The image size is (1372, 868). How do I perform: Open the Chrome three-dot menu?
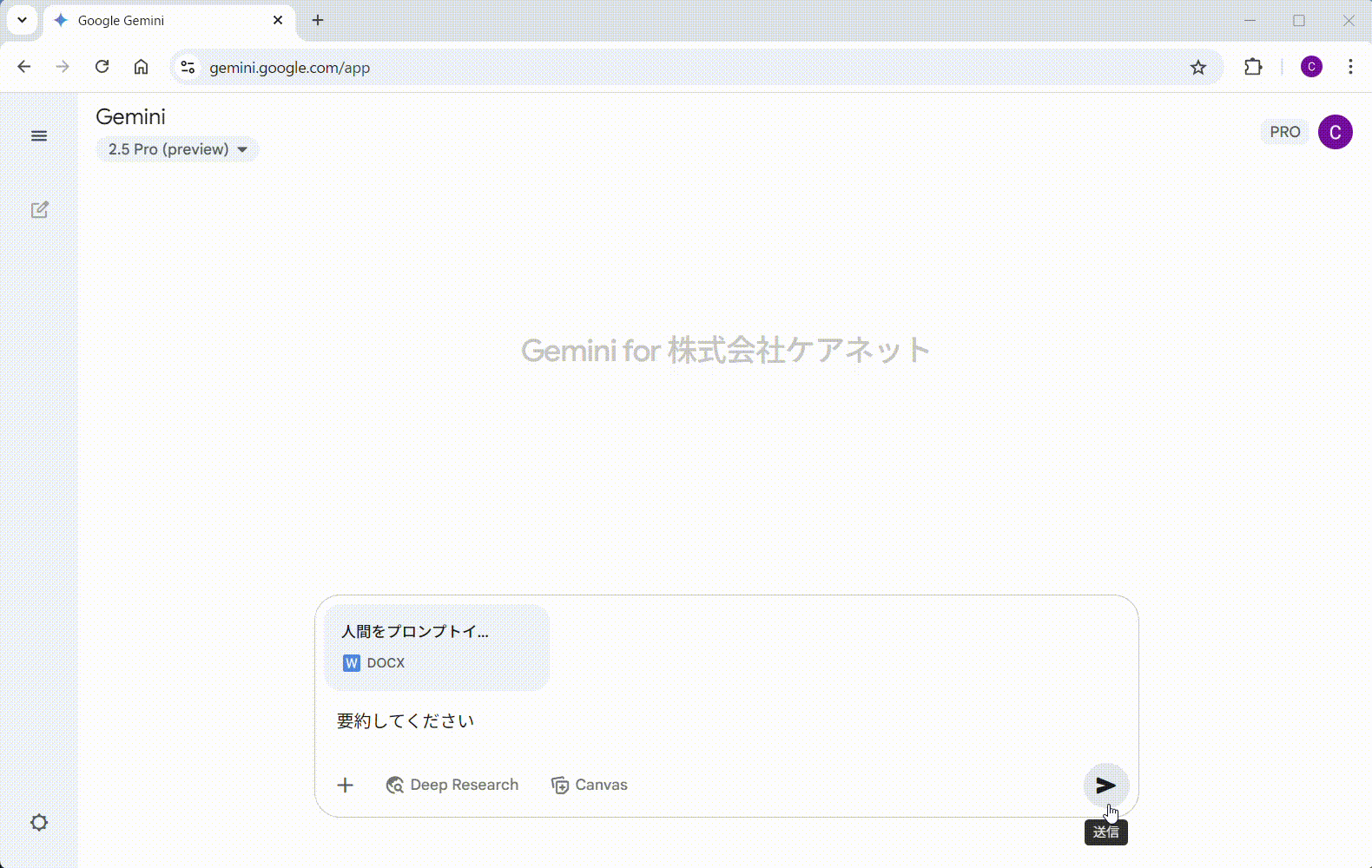point(1350,67)
